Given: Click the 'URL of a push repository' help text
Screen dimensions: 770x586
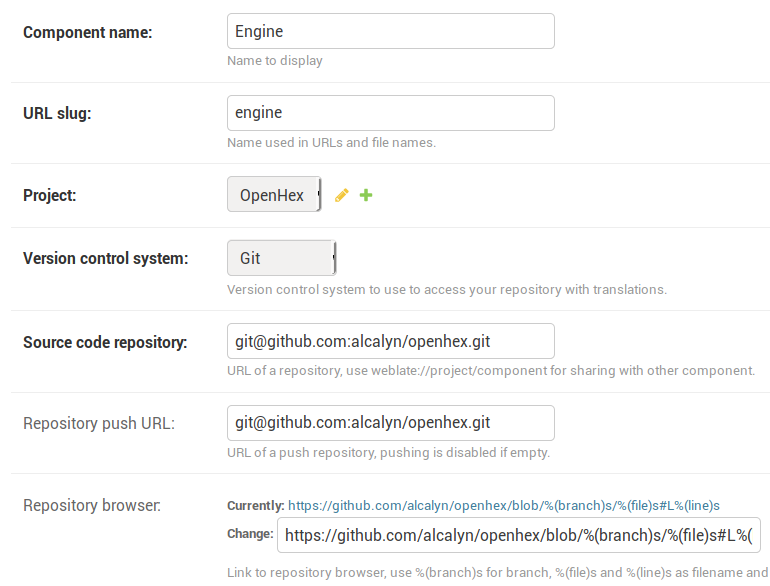Looking at the screenshot, I should pos(388,452).
